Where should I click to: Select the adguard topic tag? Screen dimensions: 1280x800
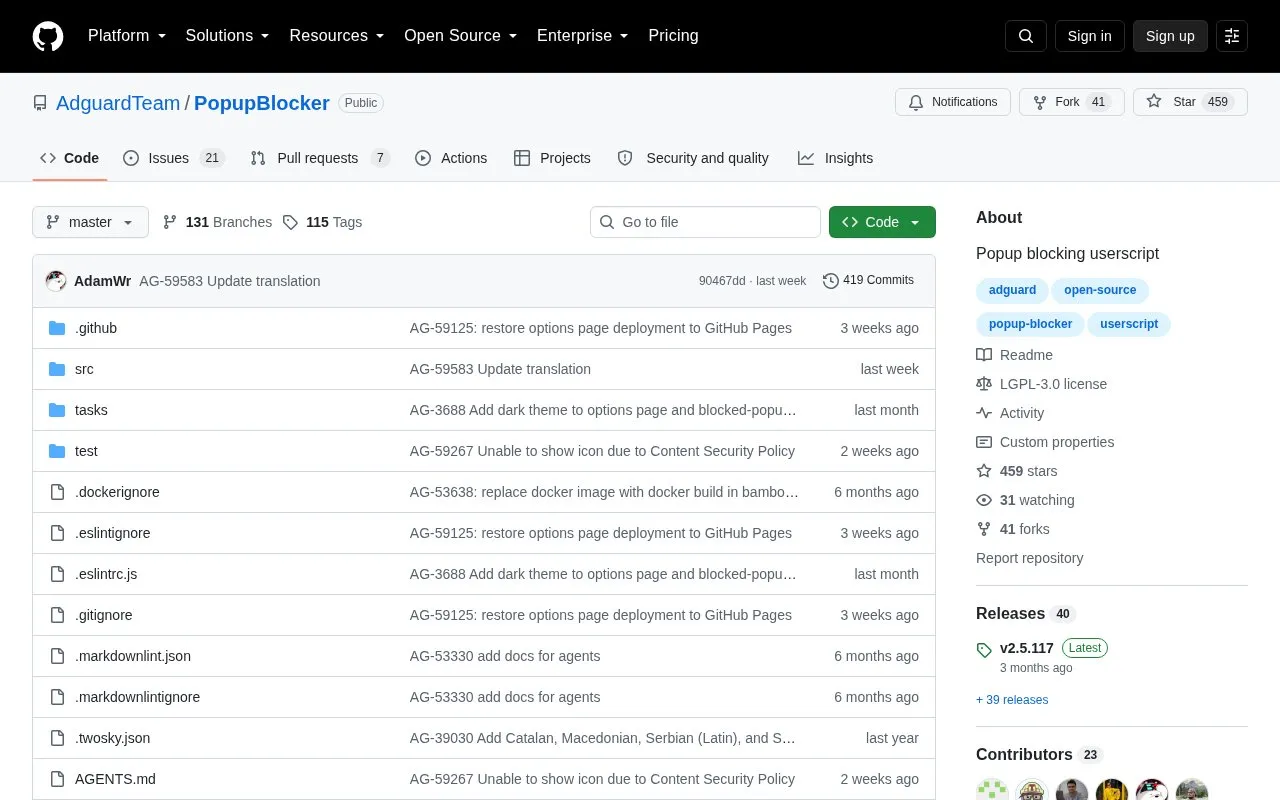tap(1012, 290)
